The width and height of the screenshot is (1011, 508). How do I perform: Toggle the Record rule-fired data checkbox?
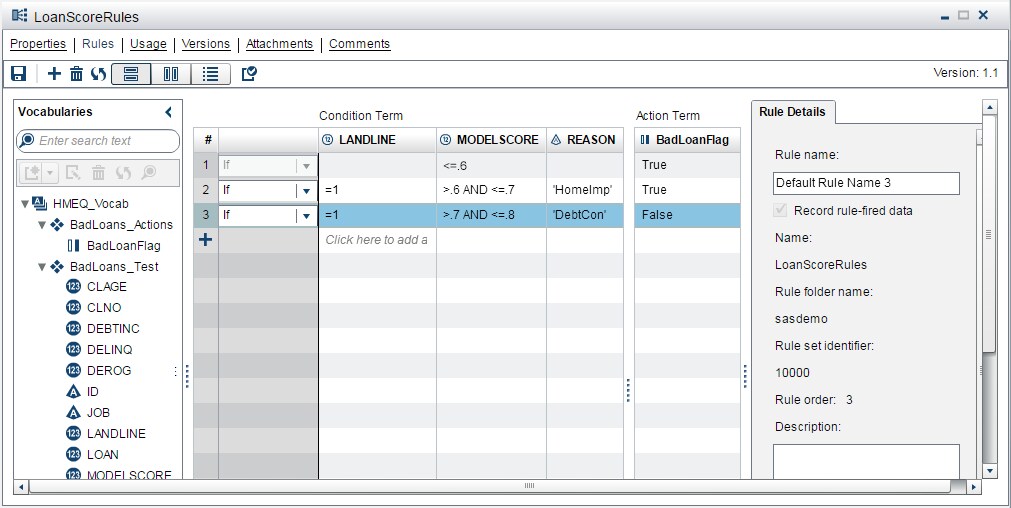tap(781, 210)
